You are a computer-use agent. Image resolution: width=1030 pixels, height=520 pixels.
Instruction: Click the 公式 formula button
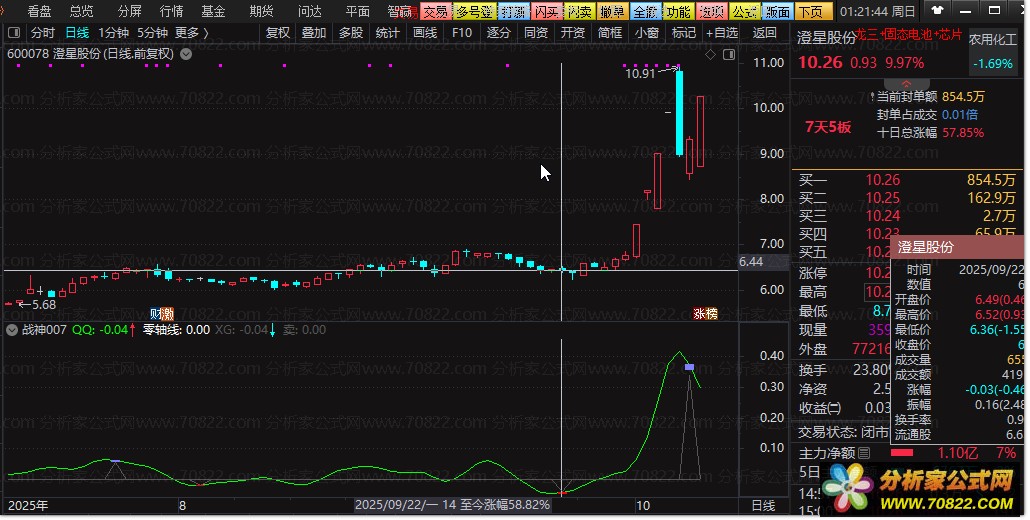745,12
